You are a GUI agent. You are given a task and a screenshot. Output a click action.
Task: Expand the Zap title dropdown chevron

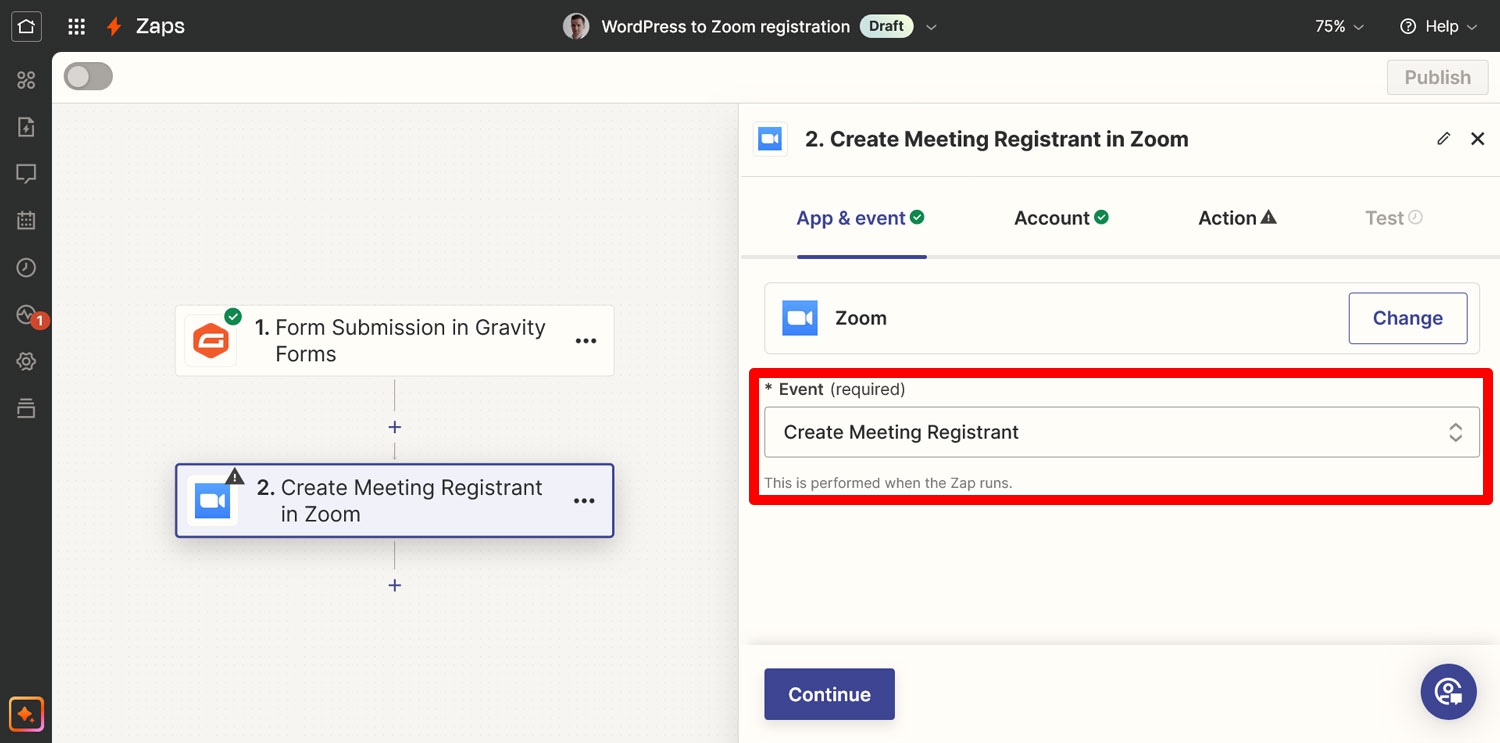[931, 27]
